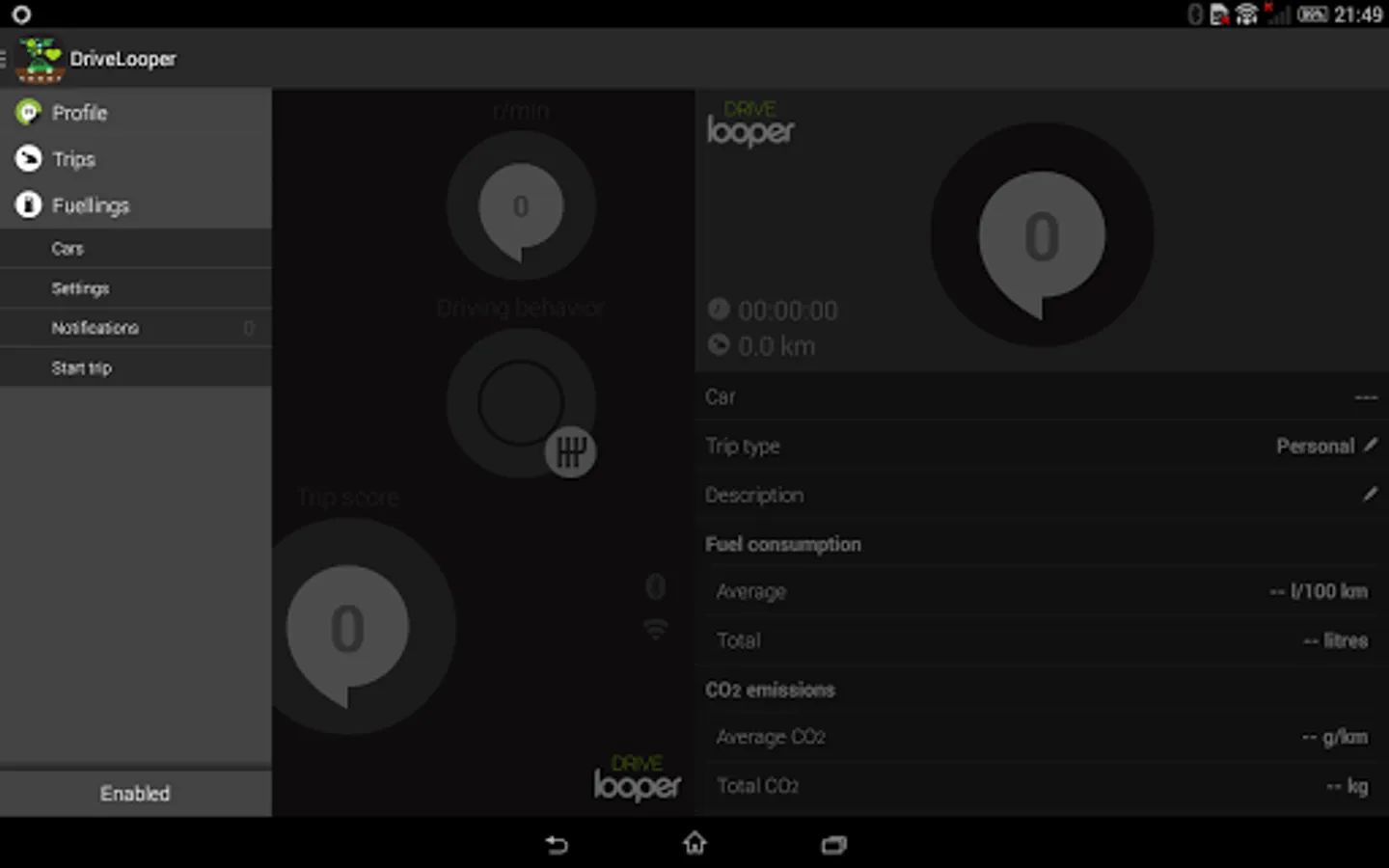Tap the distance icon beside 0.0 km
Screen dimensions: 1389x868
(x=719, y=344)
